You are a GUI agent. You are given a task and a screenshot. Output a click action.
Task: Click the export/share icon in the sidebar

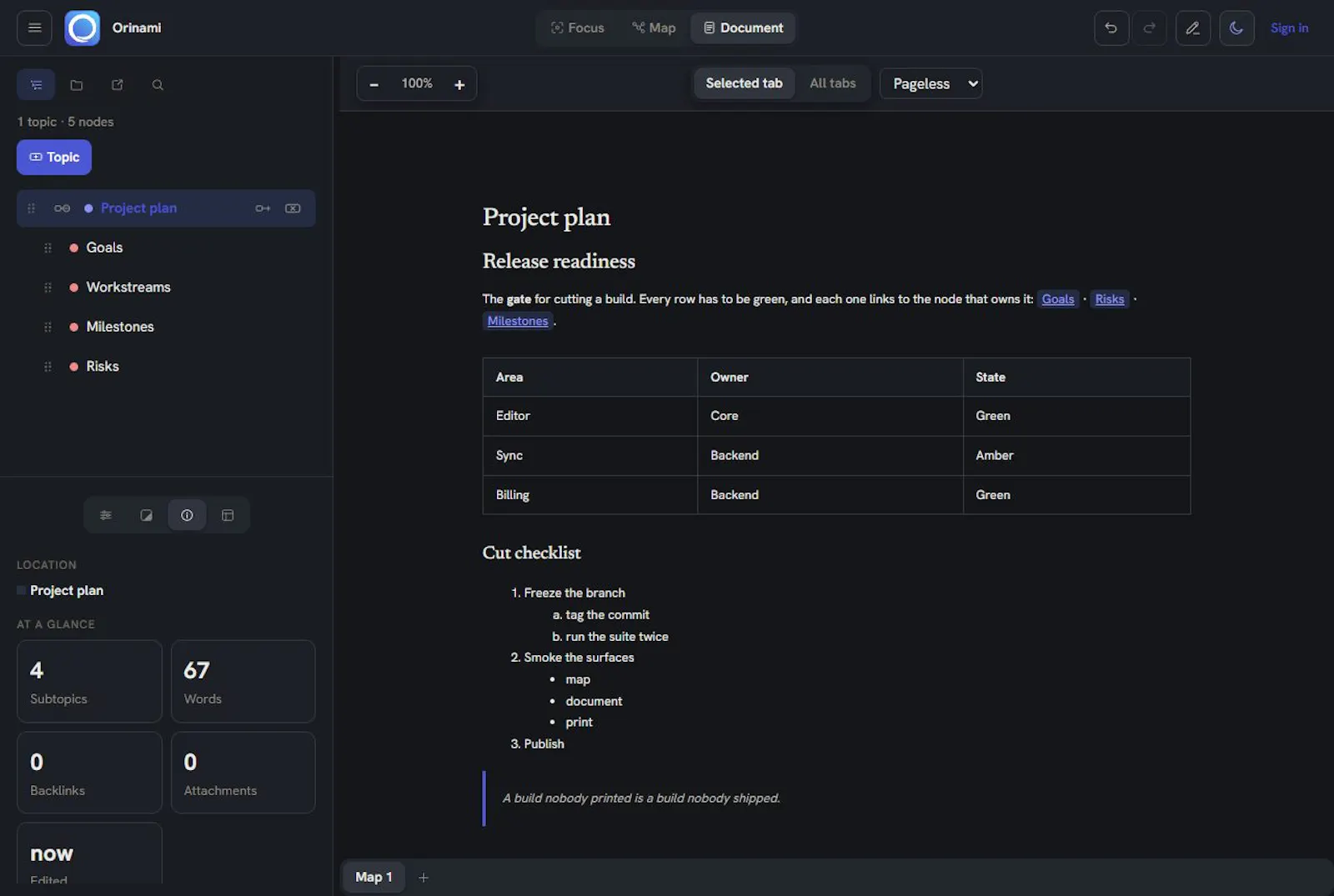[x=118, y=85]
